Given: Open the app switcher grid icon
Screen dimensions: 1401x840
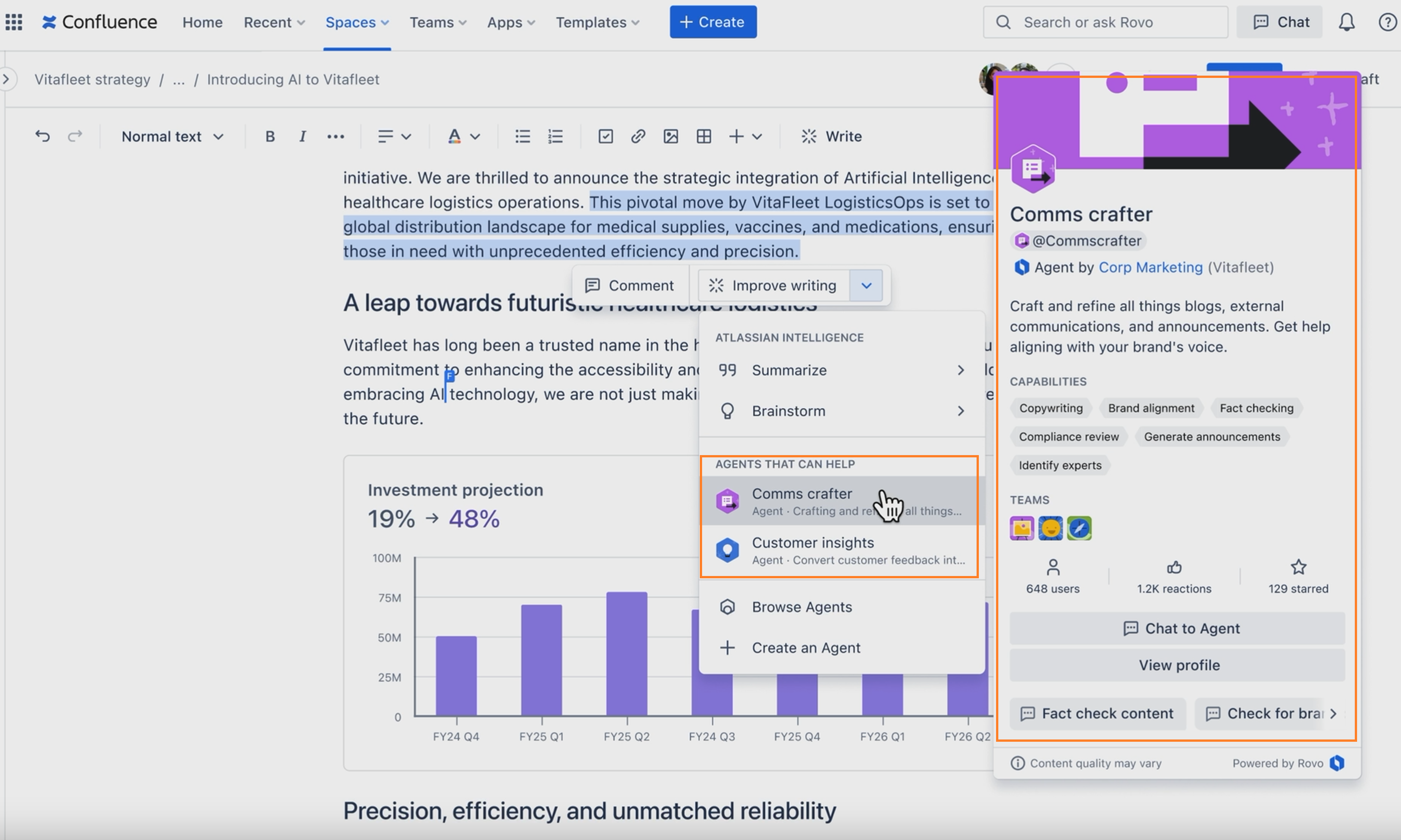Looking at the screenshot, I should point(14,22).
